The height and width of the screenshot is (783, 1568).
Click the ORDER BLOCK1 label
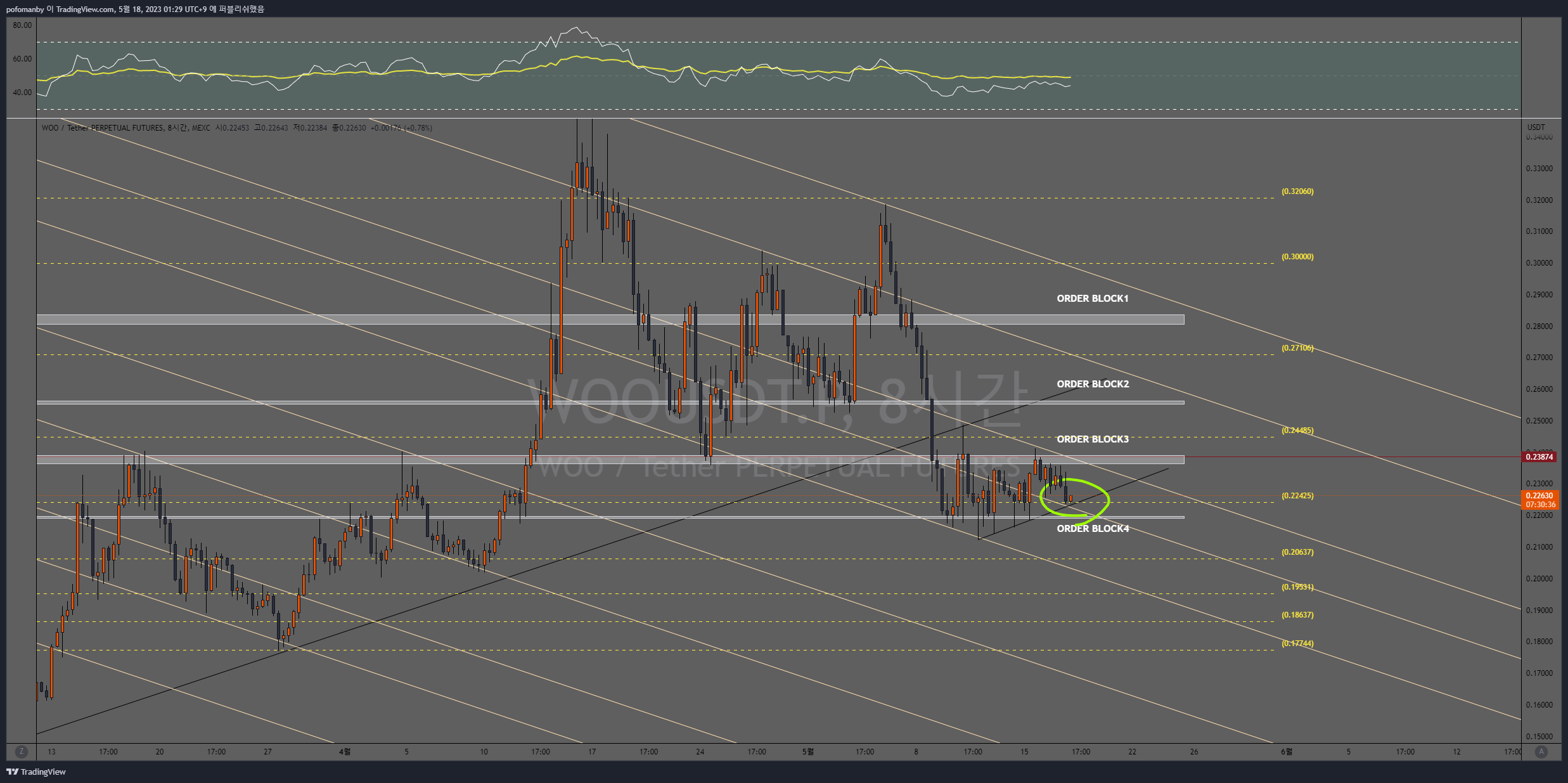[x=1093, y=298]
